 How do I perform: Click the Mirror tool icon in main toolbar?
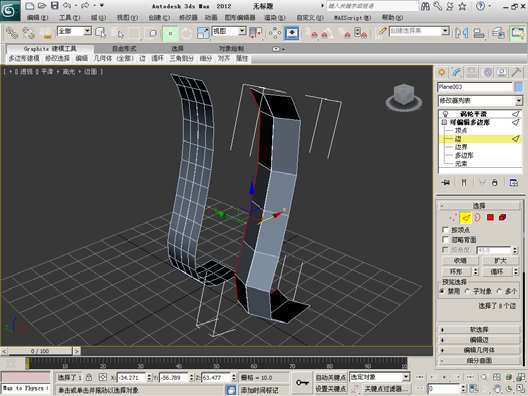coord(461,33)
